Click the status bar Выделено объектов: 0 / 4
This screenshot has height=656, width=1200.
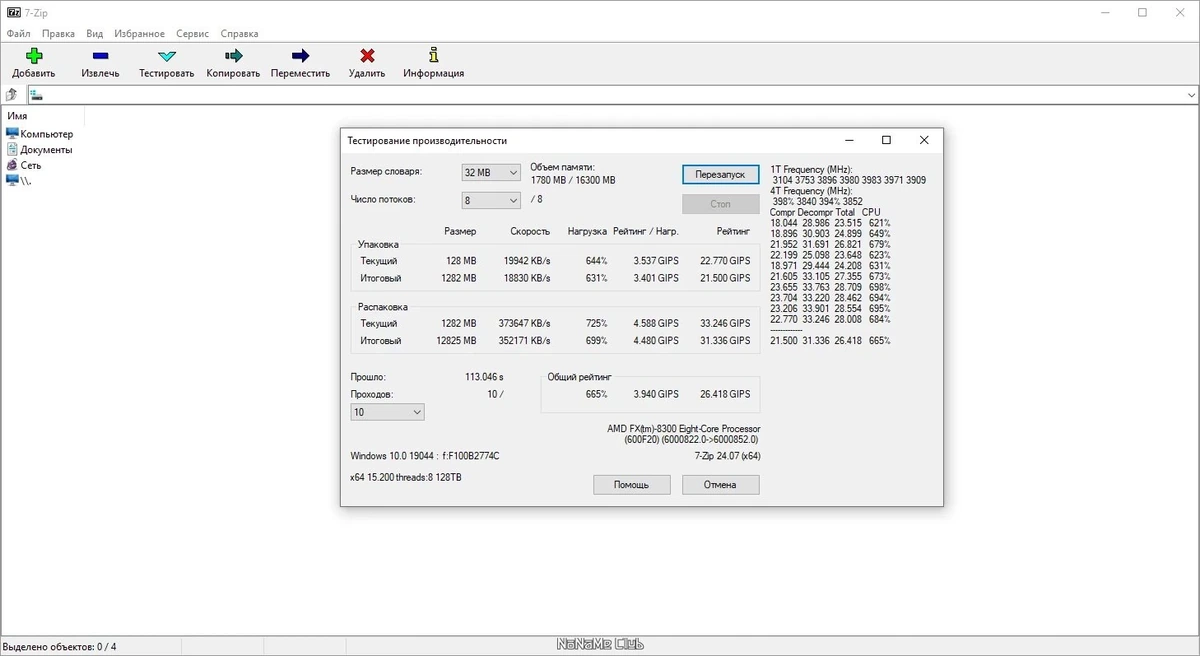[x=60, y=646]
